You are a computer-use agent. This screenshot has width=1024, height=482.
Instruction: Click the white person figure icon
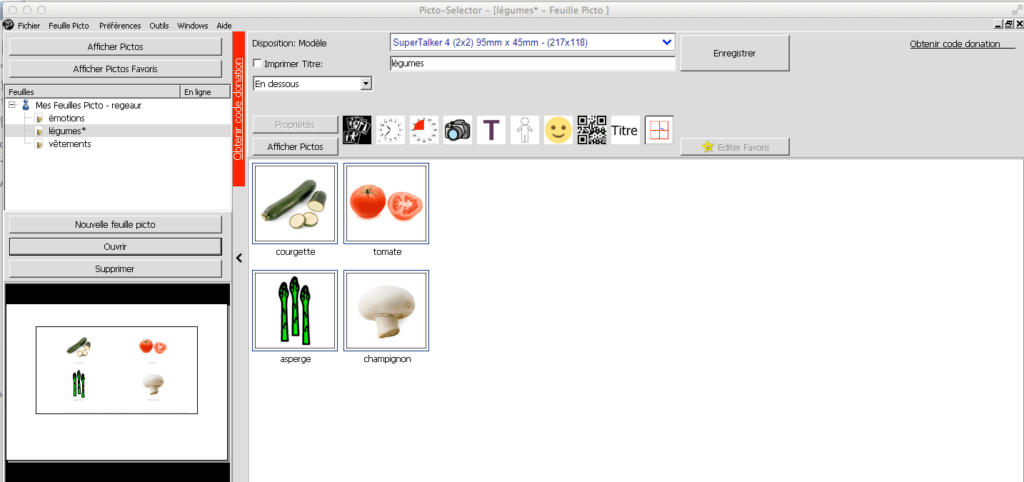pyautogui.click(x=524, y=130)
